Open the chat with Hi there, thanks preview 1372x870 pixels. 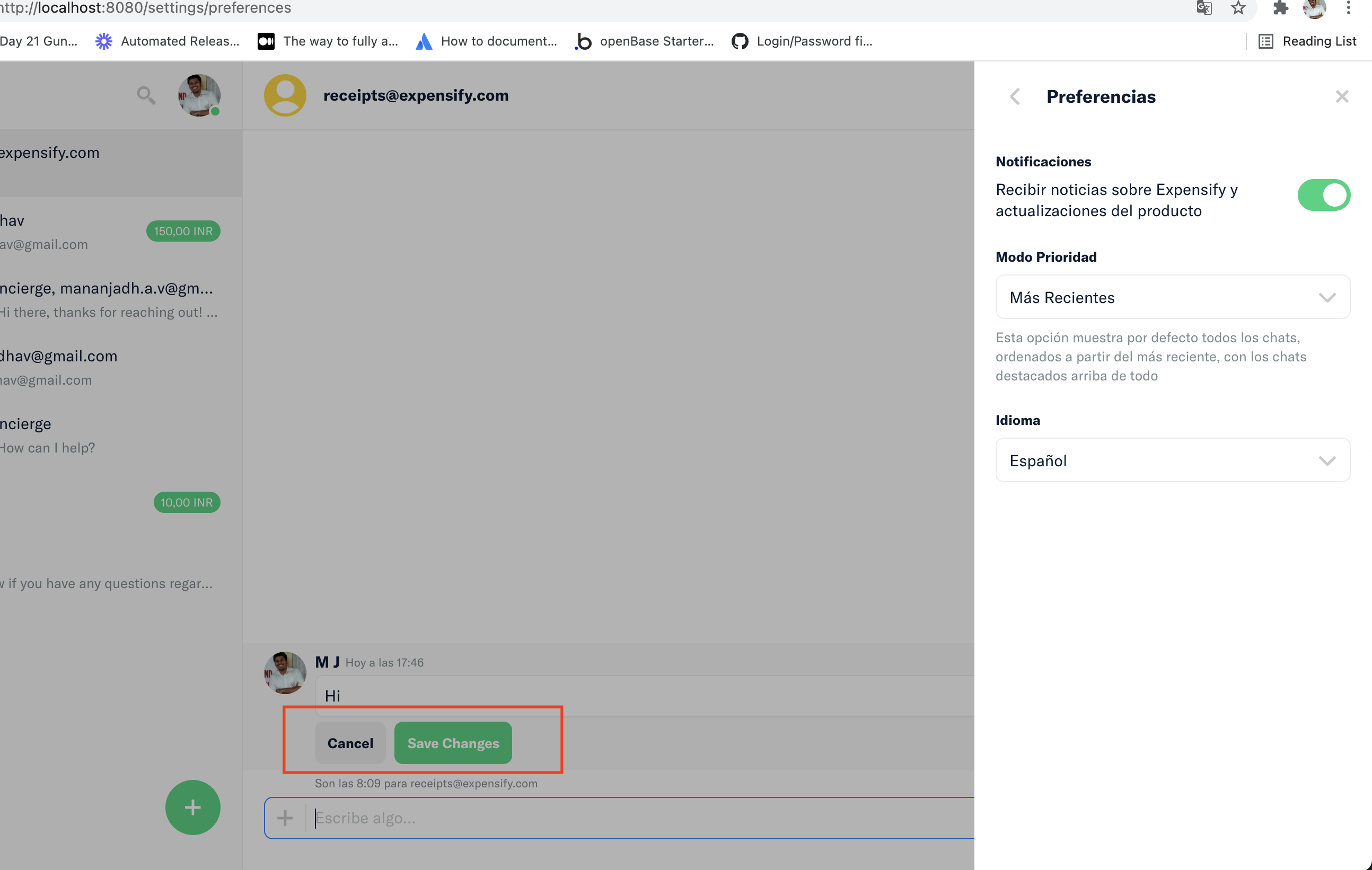[121, 299]
